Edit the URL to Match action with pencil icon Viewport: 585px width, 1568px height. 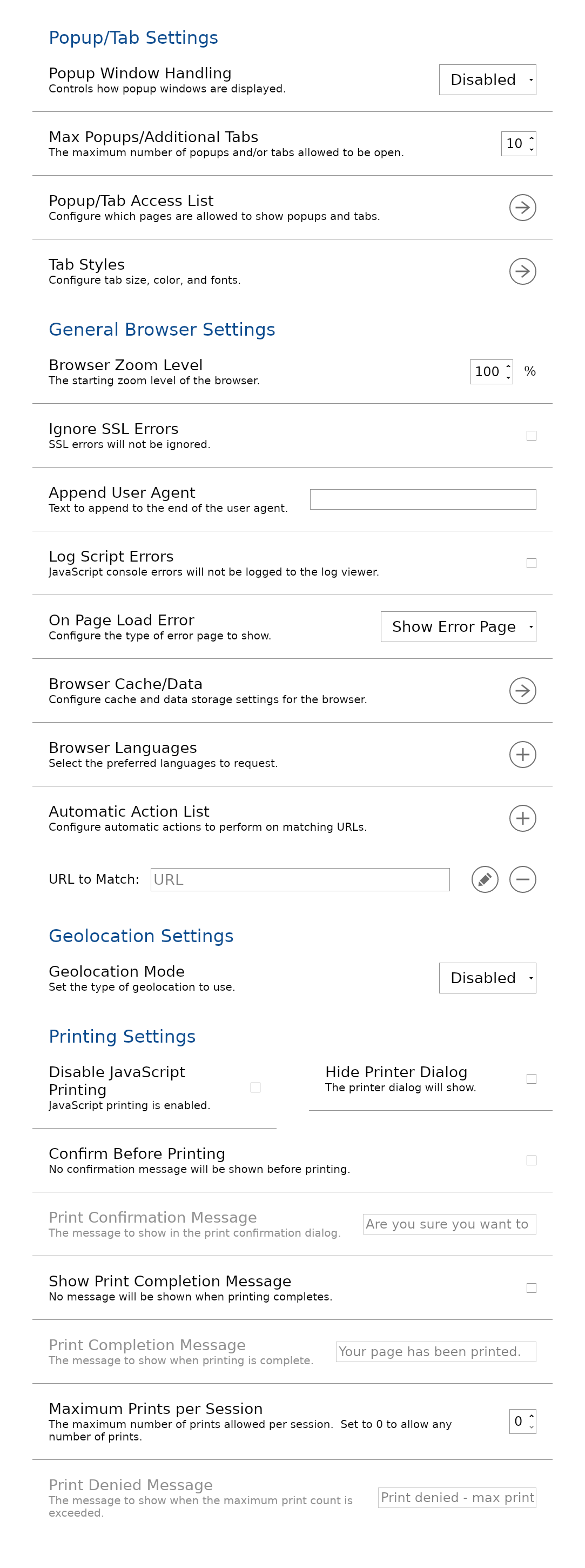click(x=485, y=879)
